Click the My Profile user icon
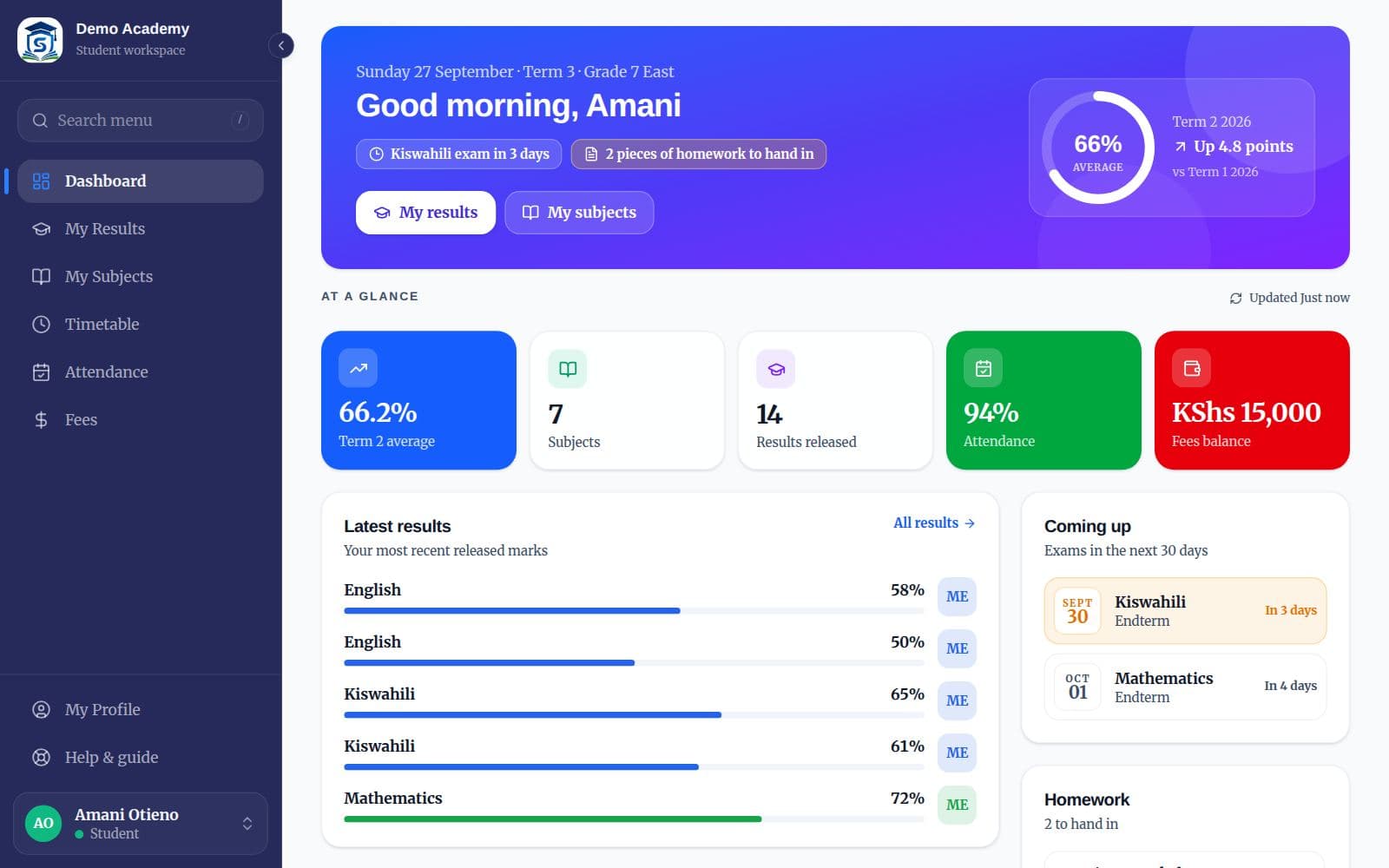 pyautogui.click(x=41, y=710)
